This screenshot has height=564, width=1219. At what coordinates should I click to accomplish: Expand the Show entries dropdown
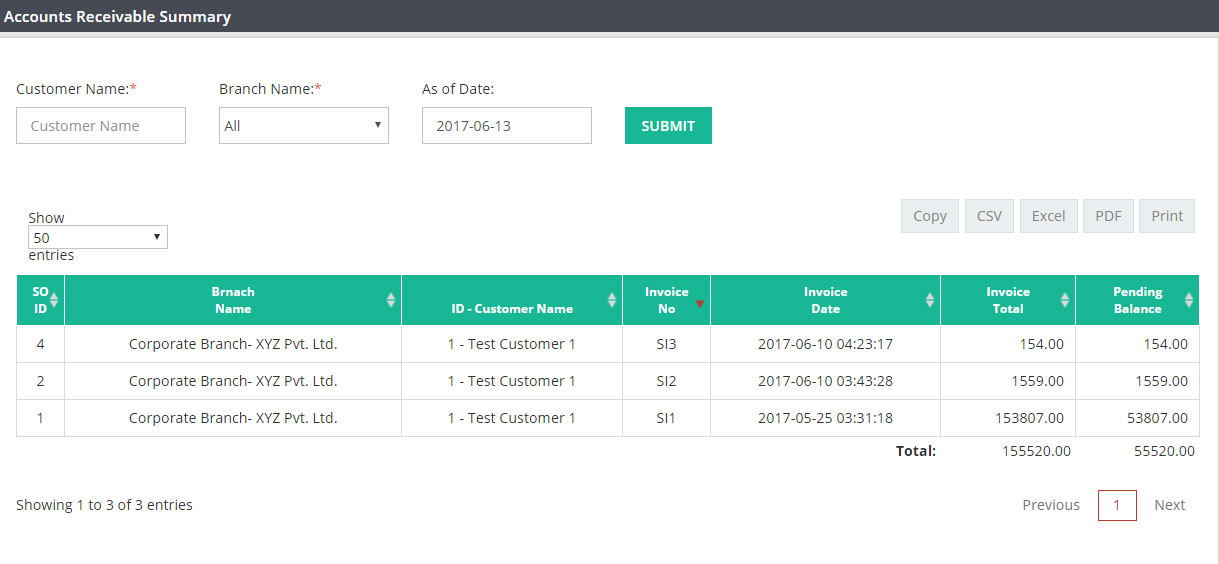(98, 237)
